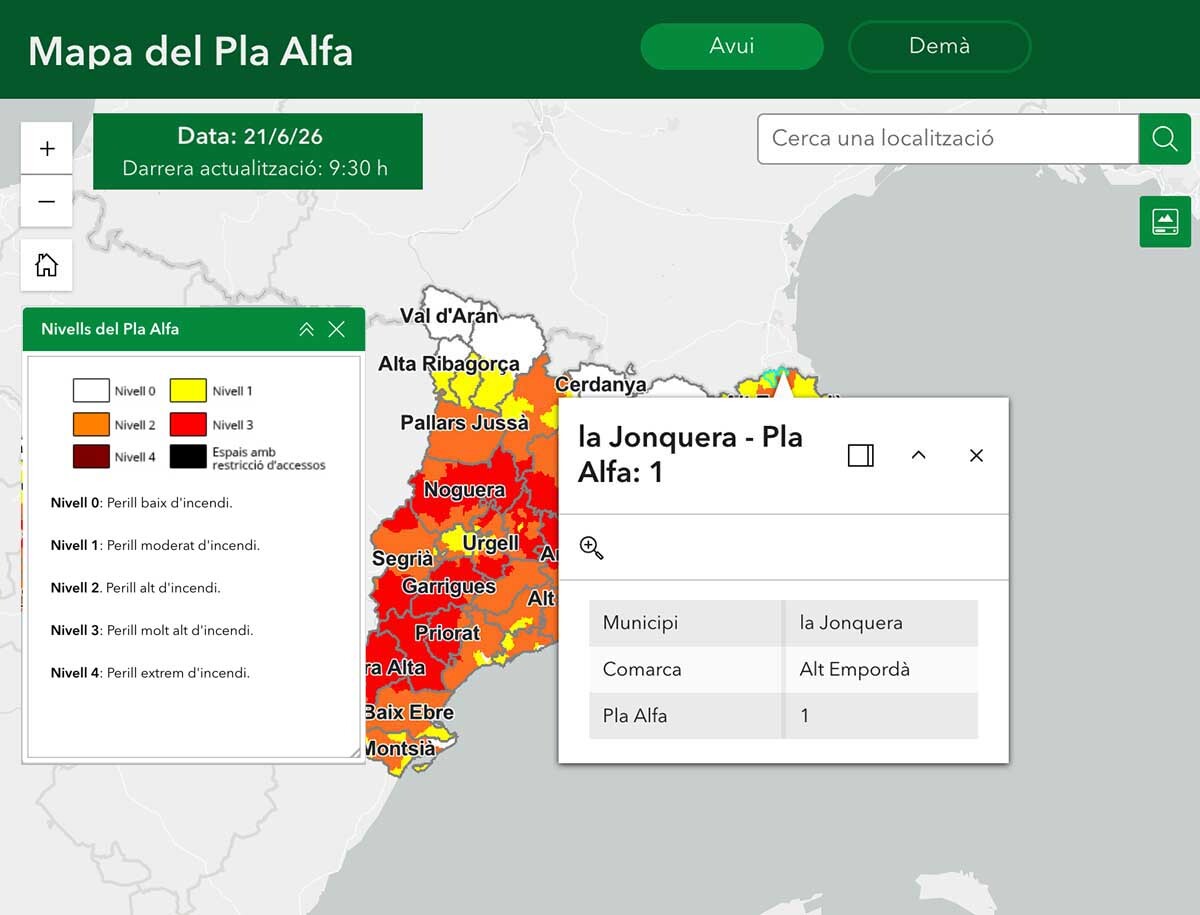Grab the legend panel resize handle corner
Image resolution: width=1200 pixels, height=915 pixels.
click(354, 752)
